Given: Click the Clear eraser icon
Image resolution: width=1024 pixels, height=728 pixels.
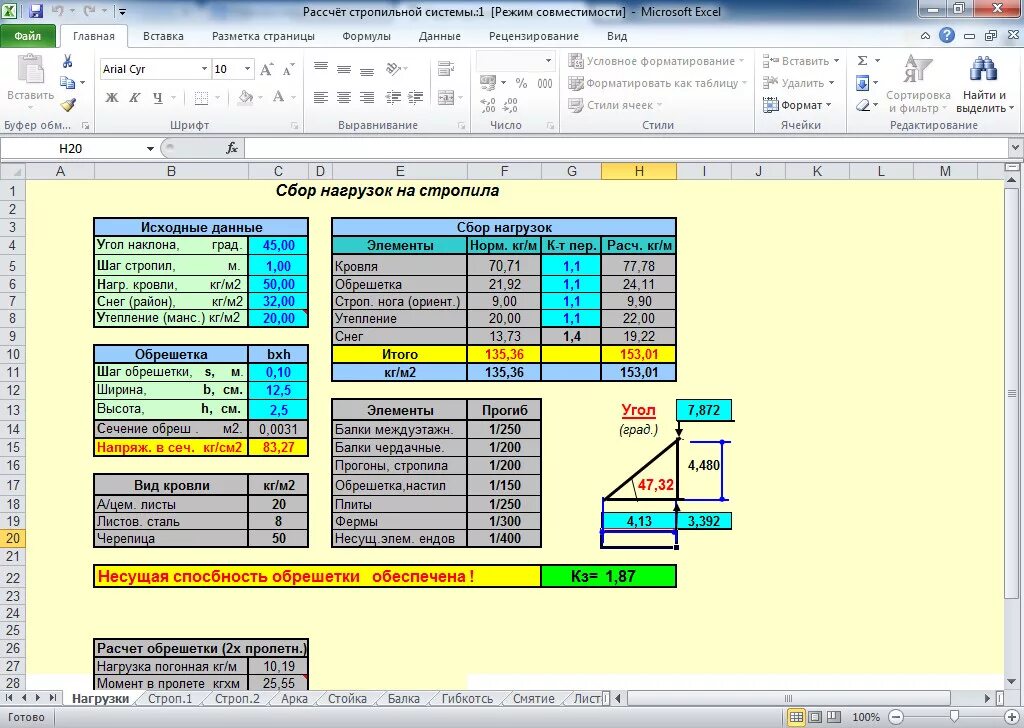Looking at the screenshot, I should click(x=862, y=105).
